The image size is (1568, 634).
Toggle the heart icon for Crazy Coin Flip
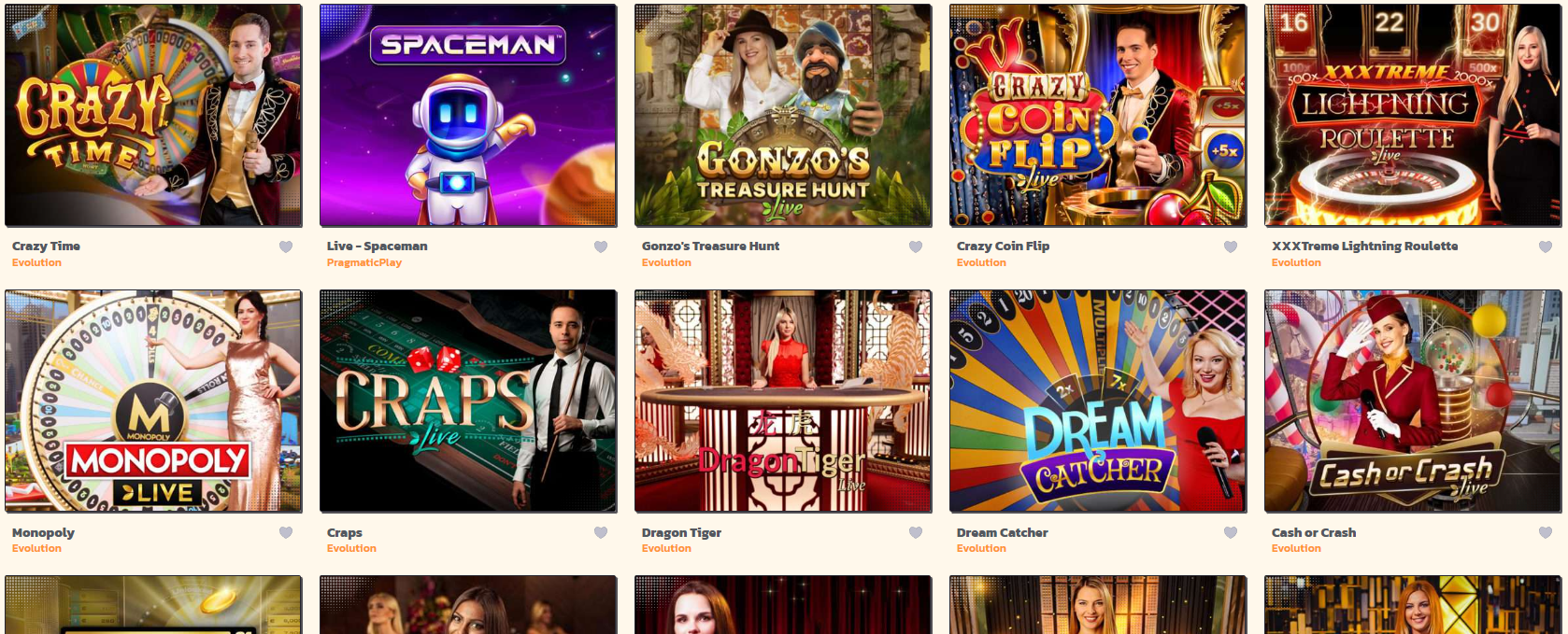1231,247
